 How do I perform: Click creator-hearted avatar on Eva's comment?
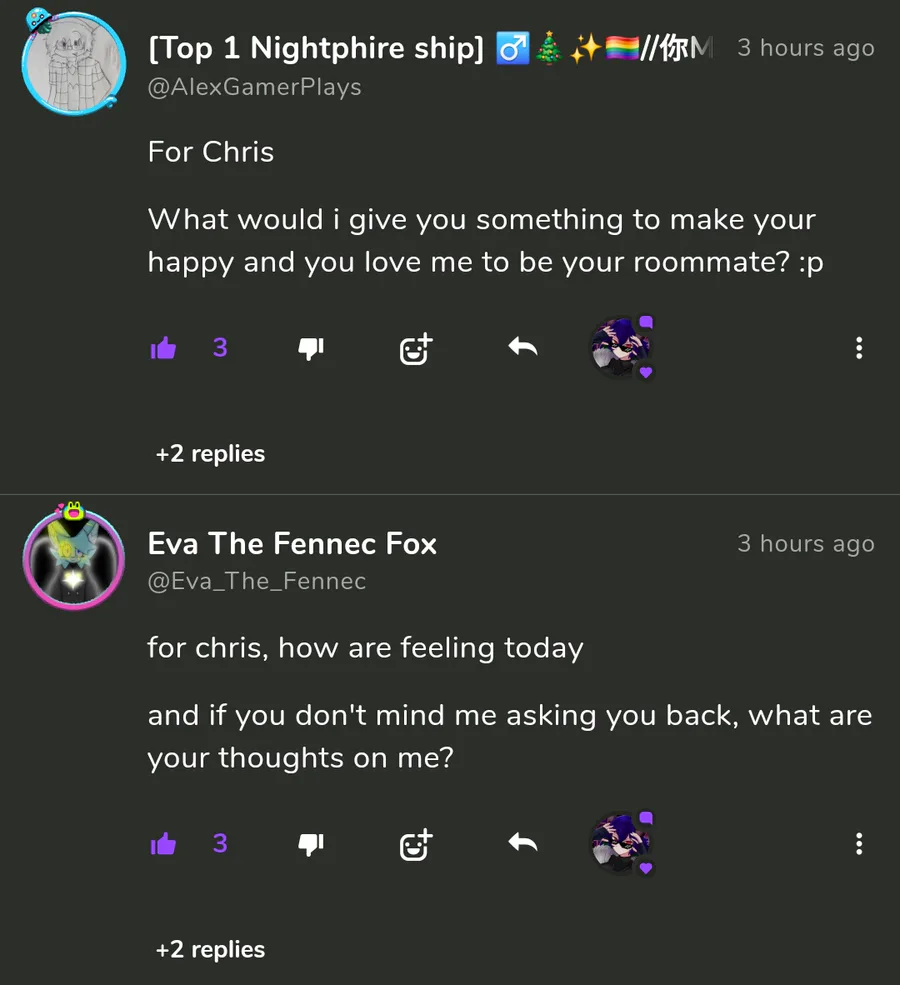click(x=621, y=844)
